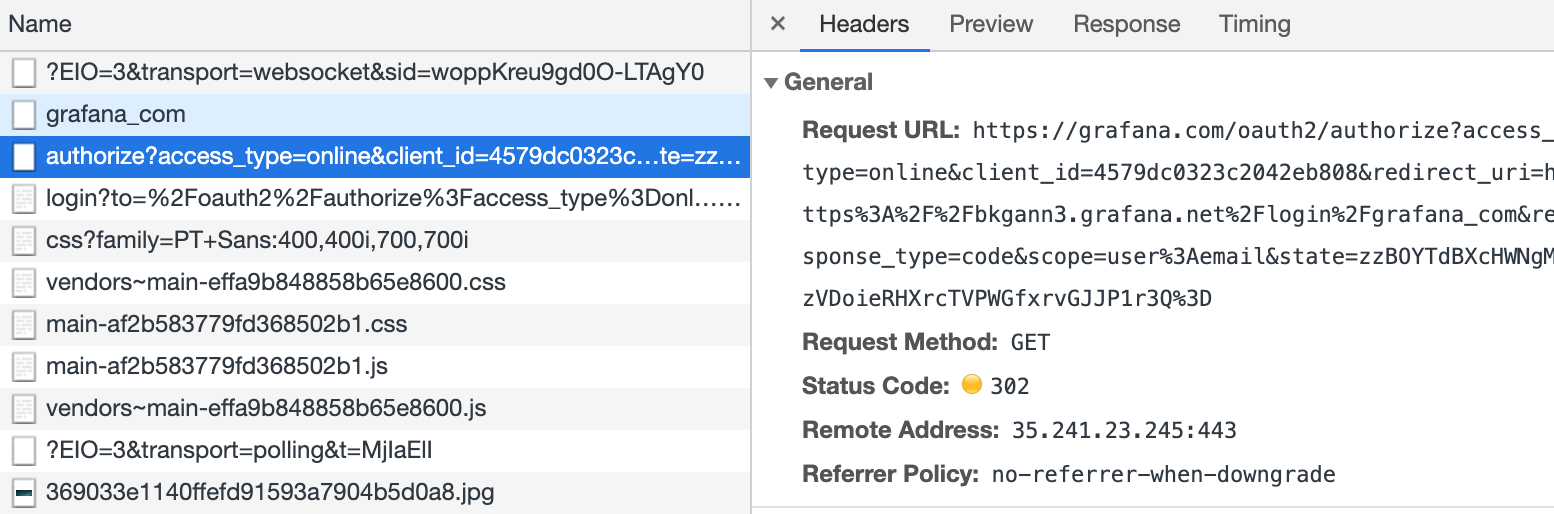
Task: Click the grafana_com request icon
Action: [24, 115]
